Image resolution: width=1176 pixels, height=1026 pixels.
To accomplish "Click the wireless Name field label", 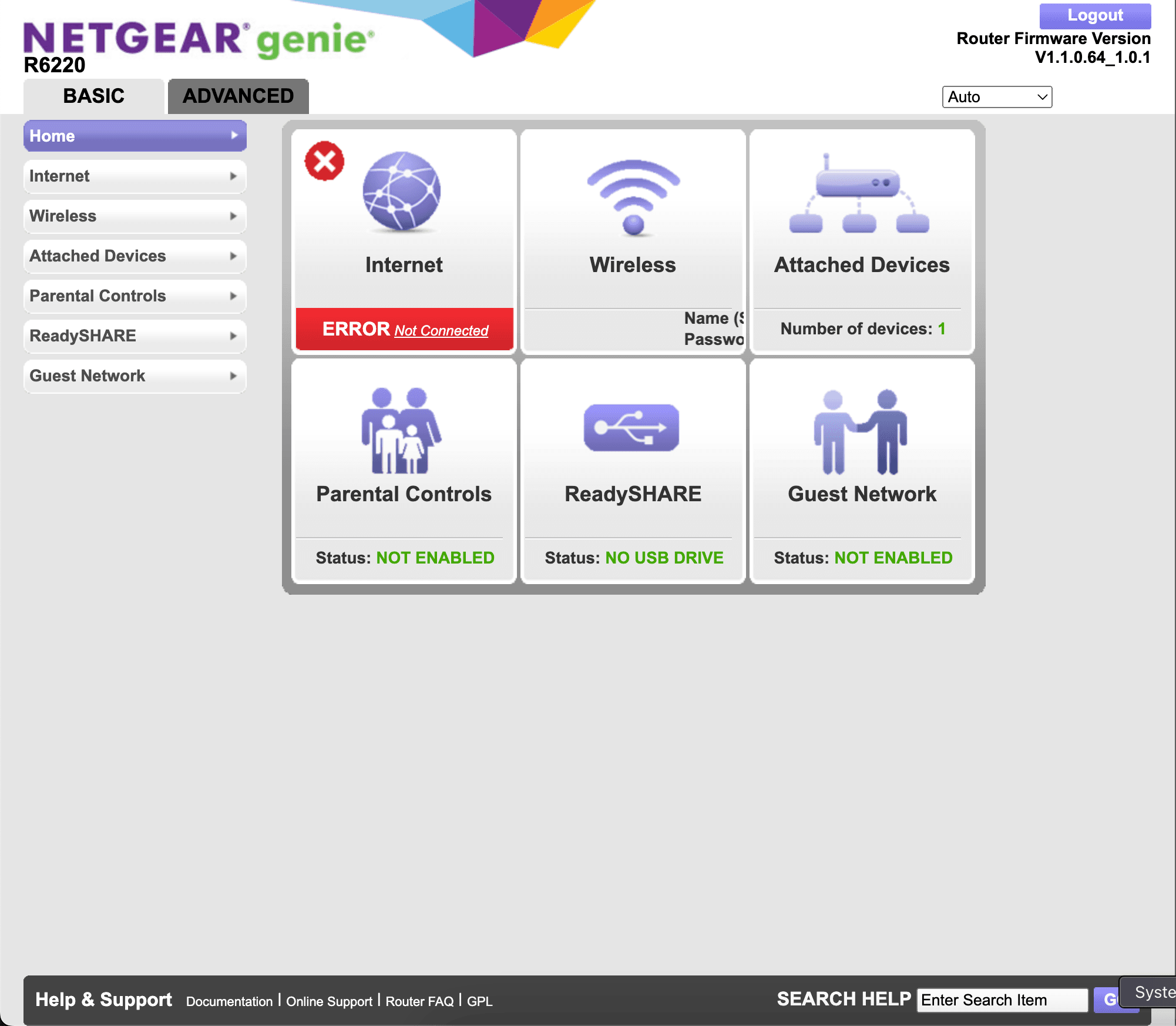I will (x=714, y=318).
